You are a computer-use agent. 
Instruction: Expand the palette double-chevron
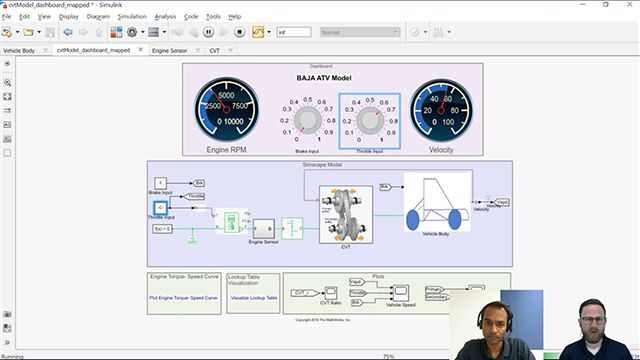7,342
